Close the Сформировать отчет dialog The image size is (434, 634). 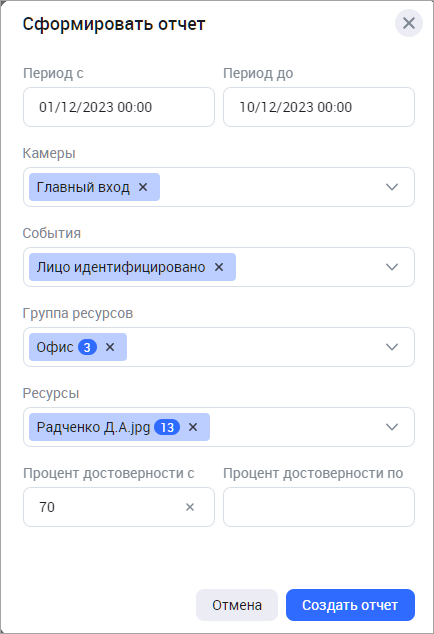[x=409, y=23]
